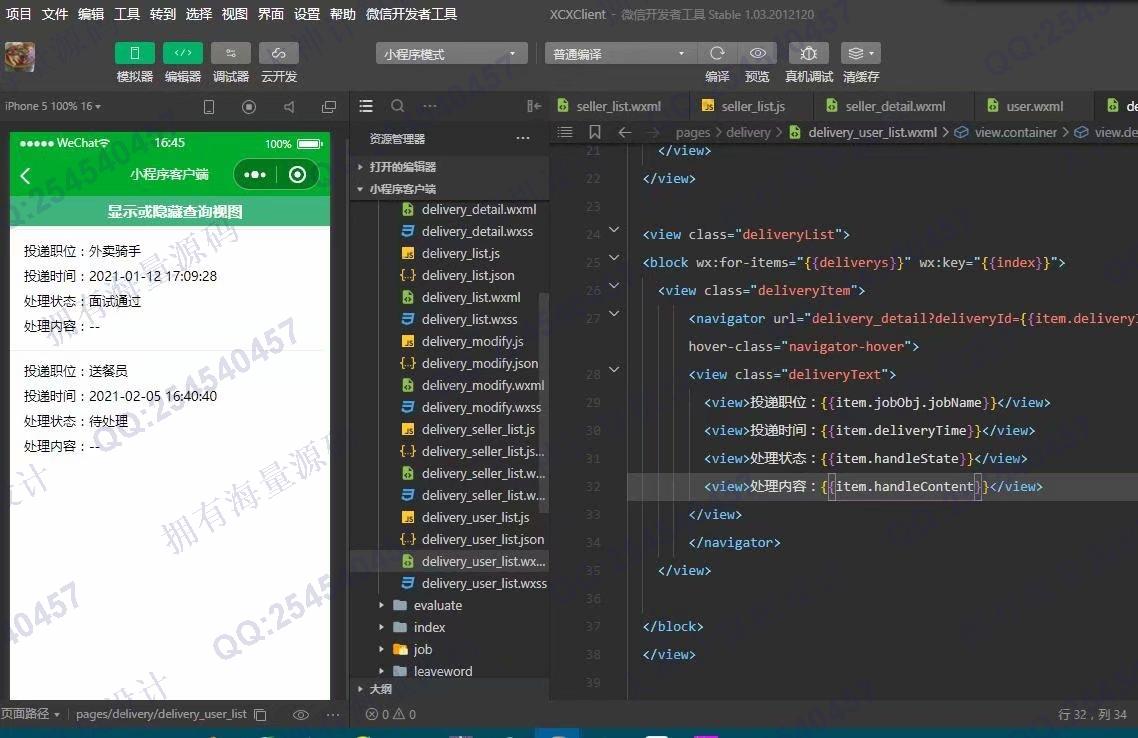Click the user avatar thumbnail
1138x738 pixels.
coord(20,57)
